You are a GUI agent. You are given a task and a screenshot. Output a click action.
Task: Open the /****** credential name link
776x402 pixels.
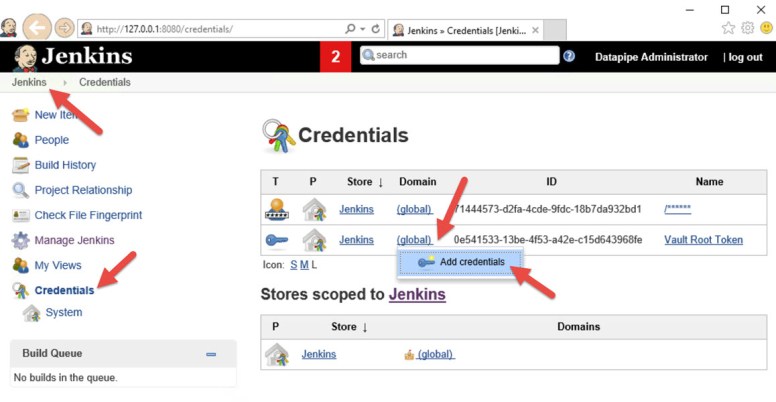click(678, 209)
